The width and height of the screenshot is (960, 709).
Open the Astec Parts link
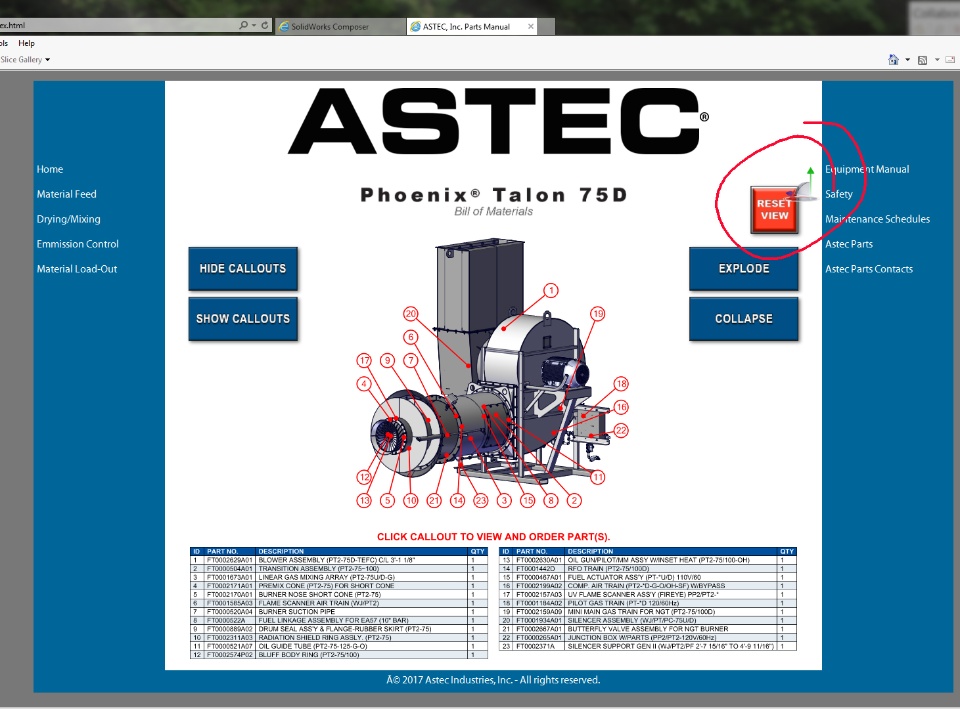click(849, 244)
